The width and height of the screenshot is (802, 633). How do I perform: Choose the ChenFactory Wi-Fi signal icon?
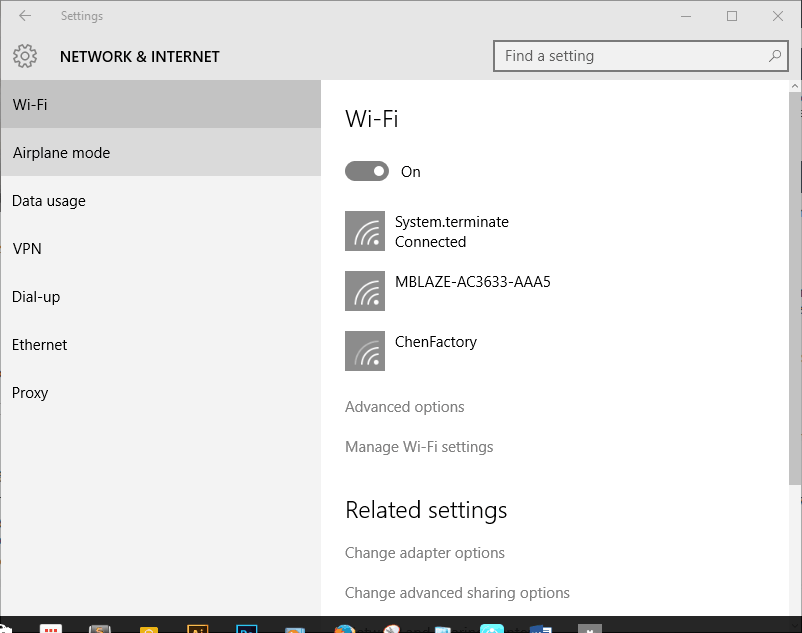(365, 351)
